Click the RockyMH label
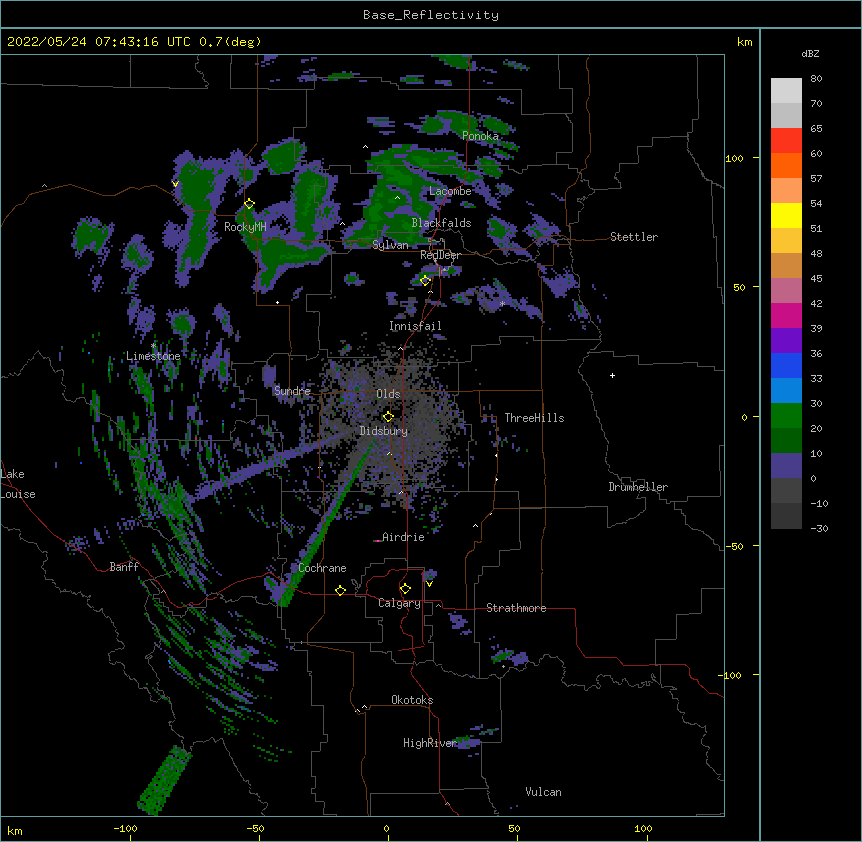The width and height of the screenshot is (862, 842). (x=245, y=227)
